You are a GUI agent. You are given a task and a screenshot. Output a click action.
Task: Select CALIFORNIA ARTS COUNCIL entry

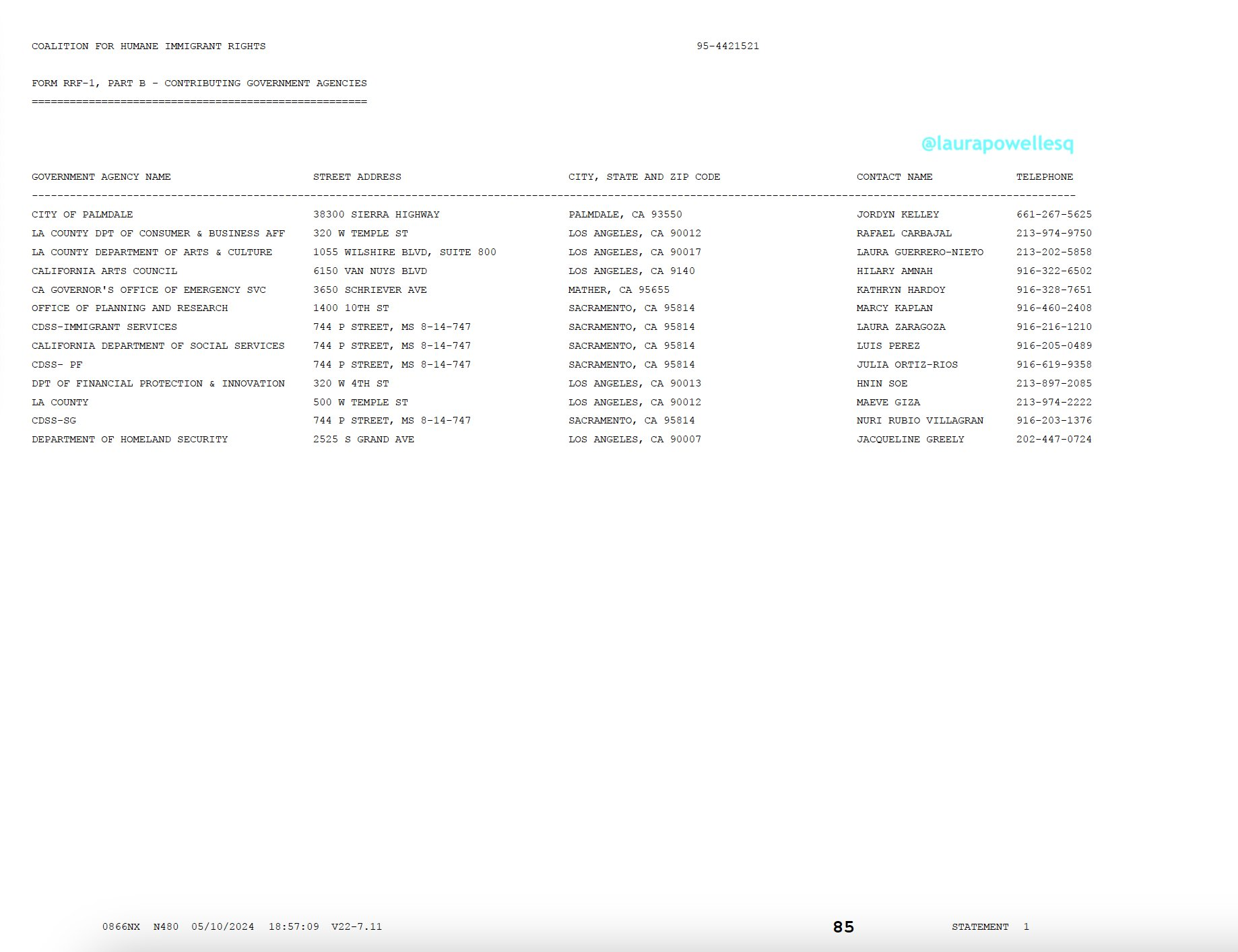pyautogui.click(x=104, y=271)
